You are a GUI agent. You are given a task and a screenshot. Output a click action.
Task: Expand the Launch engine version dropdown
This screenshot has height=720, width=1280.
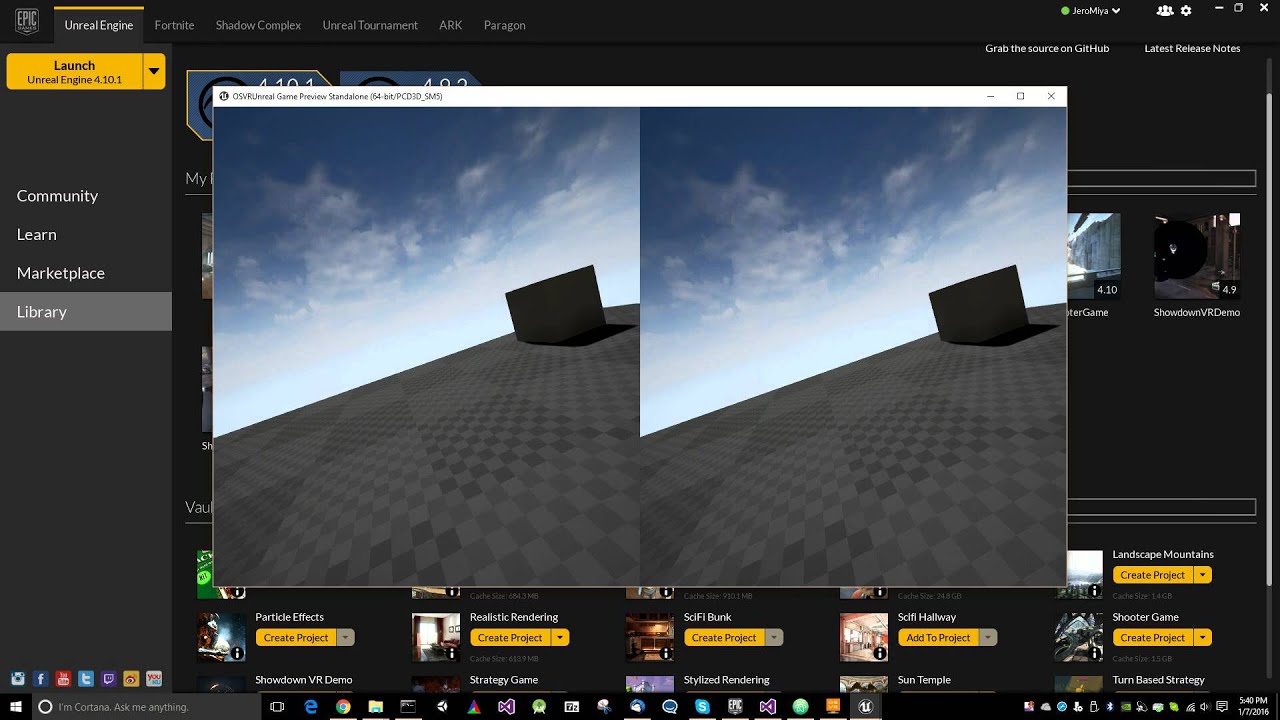(x=154, y=72)
